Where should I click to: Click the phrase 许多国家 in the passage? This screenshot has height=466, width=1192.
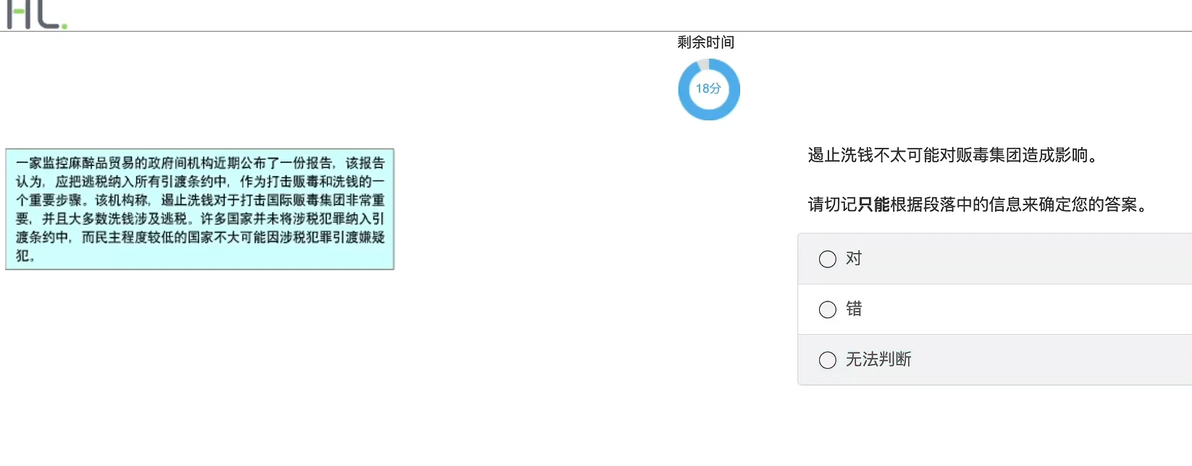[231, 221]
